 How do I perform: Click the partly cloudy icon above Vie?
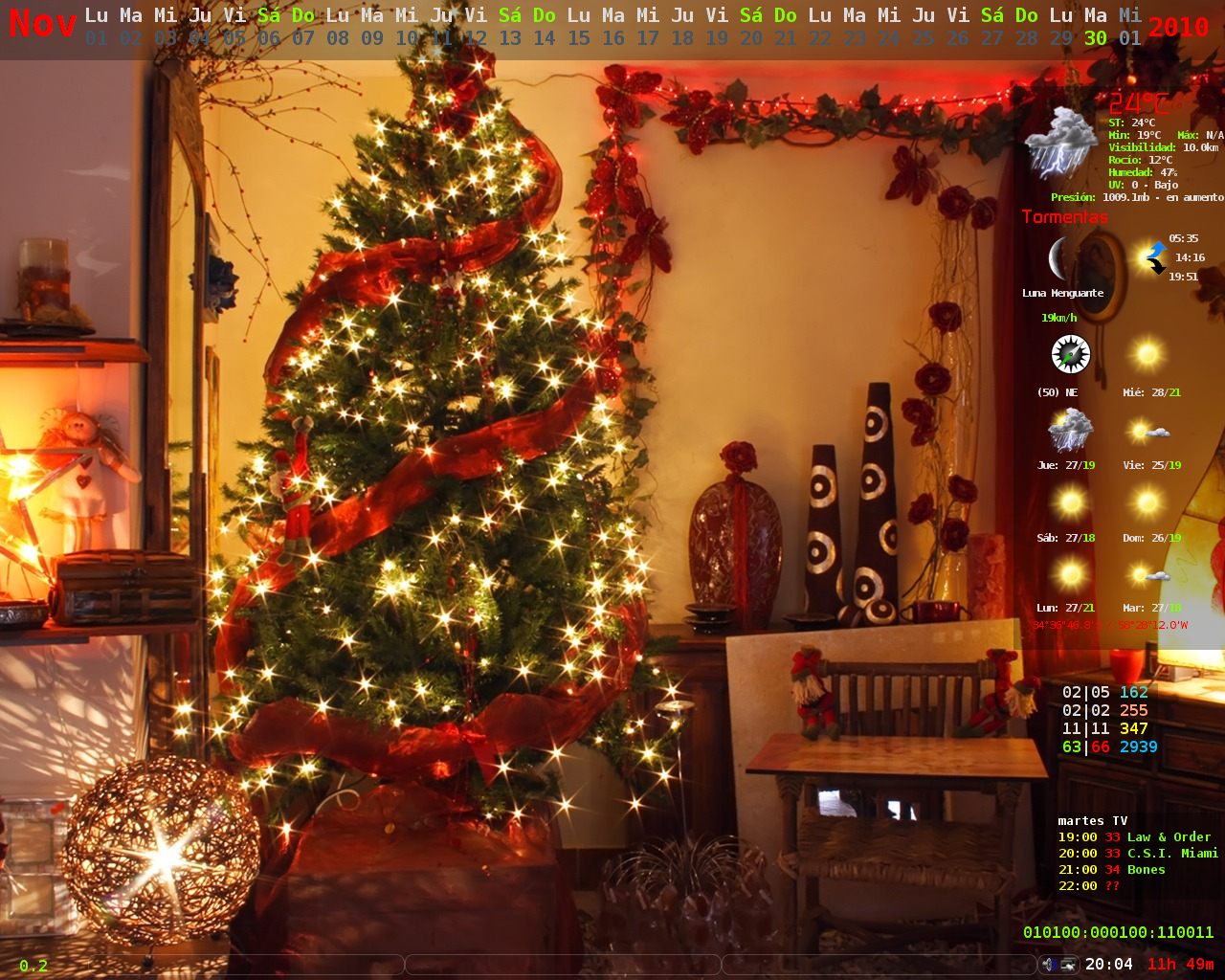coord(1148,431)
